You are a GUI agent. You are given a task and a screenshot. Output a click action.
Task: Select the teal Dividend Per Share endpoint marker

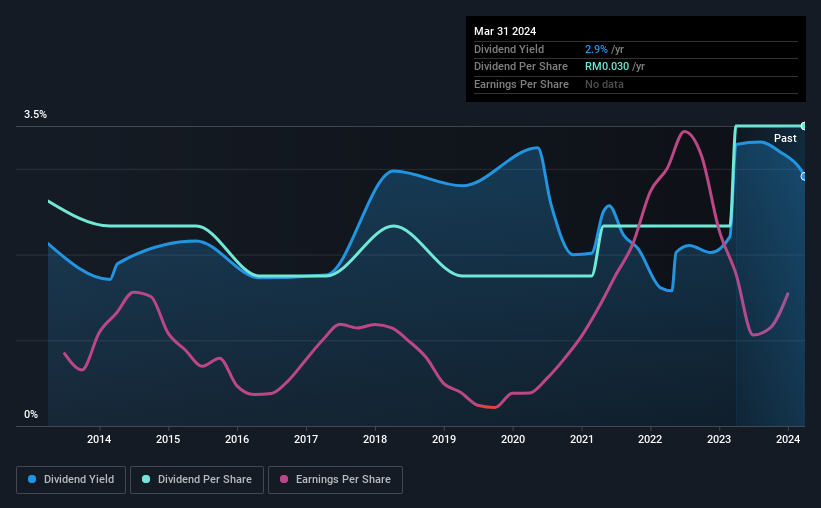tap(804, 126)
